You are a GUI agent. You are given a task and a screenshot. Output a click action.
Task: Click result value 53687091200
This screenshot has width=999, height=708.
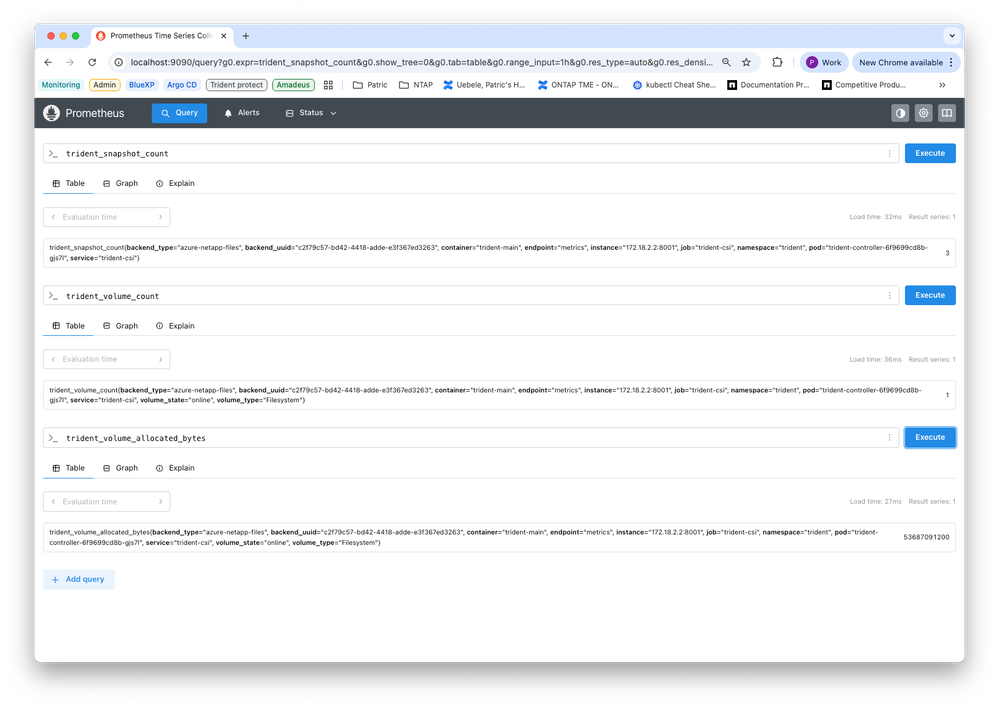[x=926, y=537]
